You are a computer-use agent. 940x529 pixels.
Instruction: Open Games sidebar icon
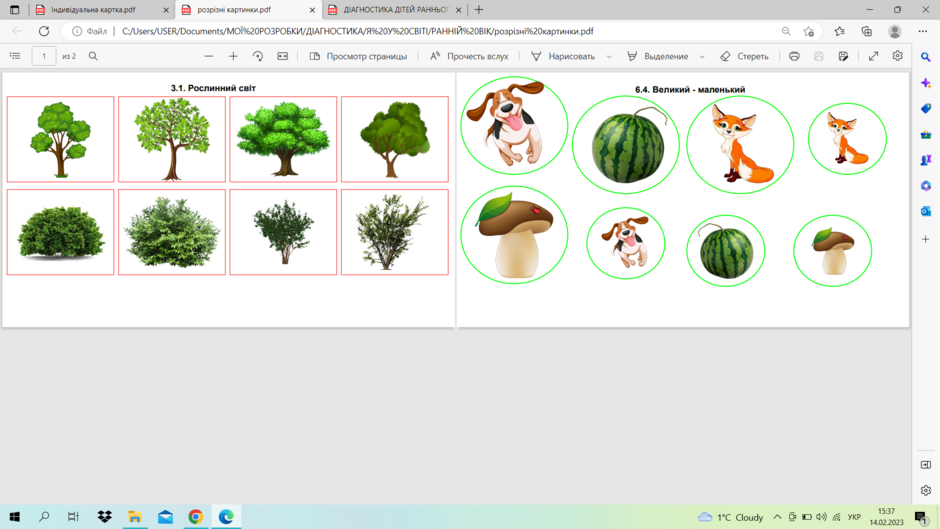[x=926, y=160]
